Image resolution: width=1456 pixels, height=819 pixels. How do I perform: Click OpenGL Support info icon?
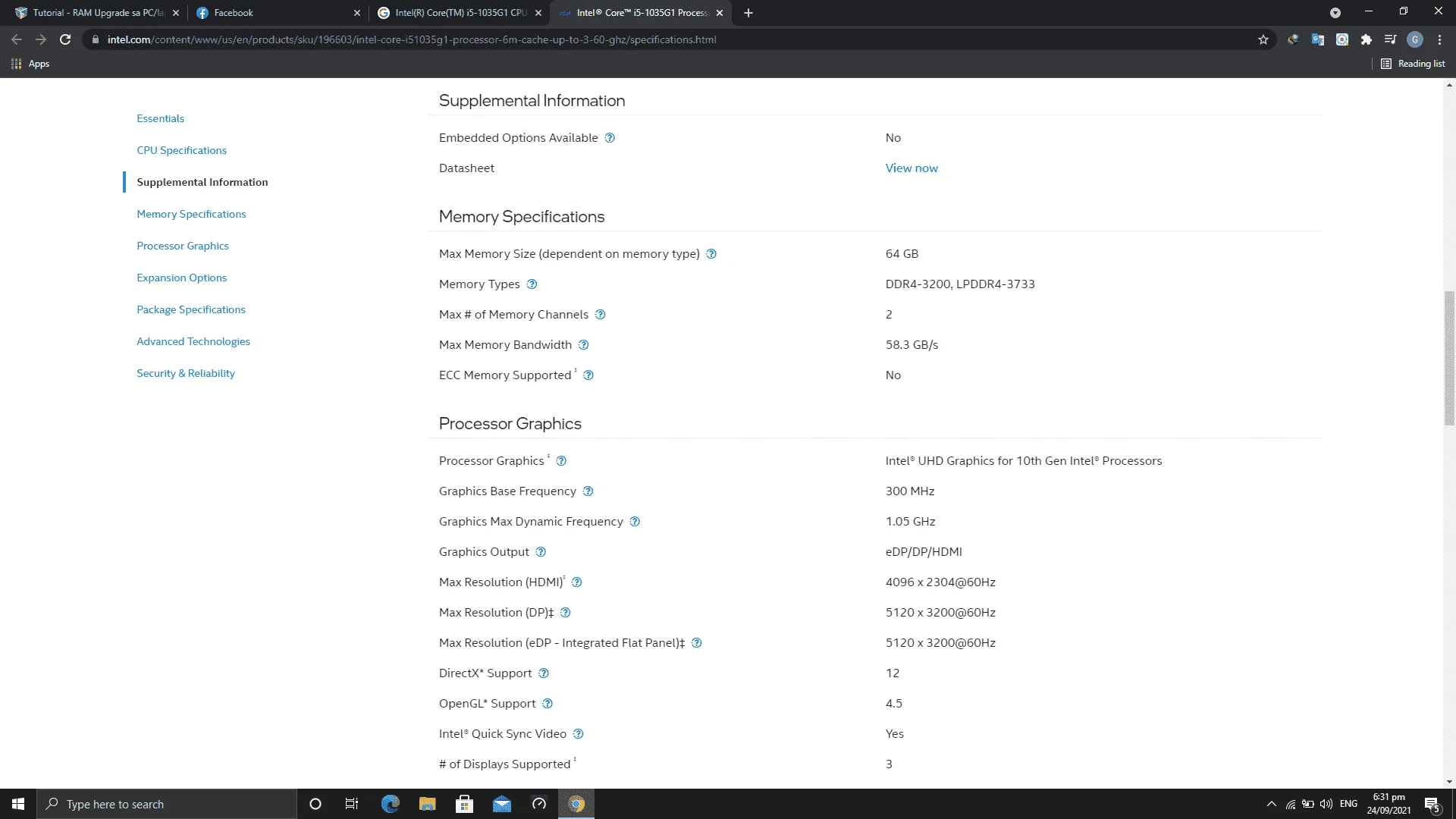point(548,704)
